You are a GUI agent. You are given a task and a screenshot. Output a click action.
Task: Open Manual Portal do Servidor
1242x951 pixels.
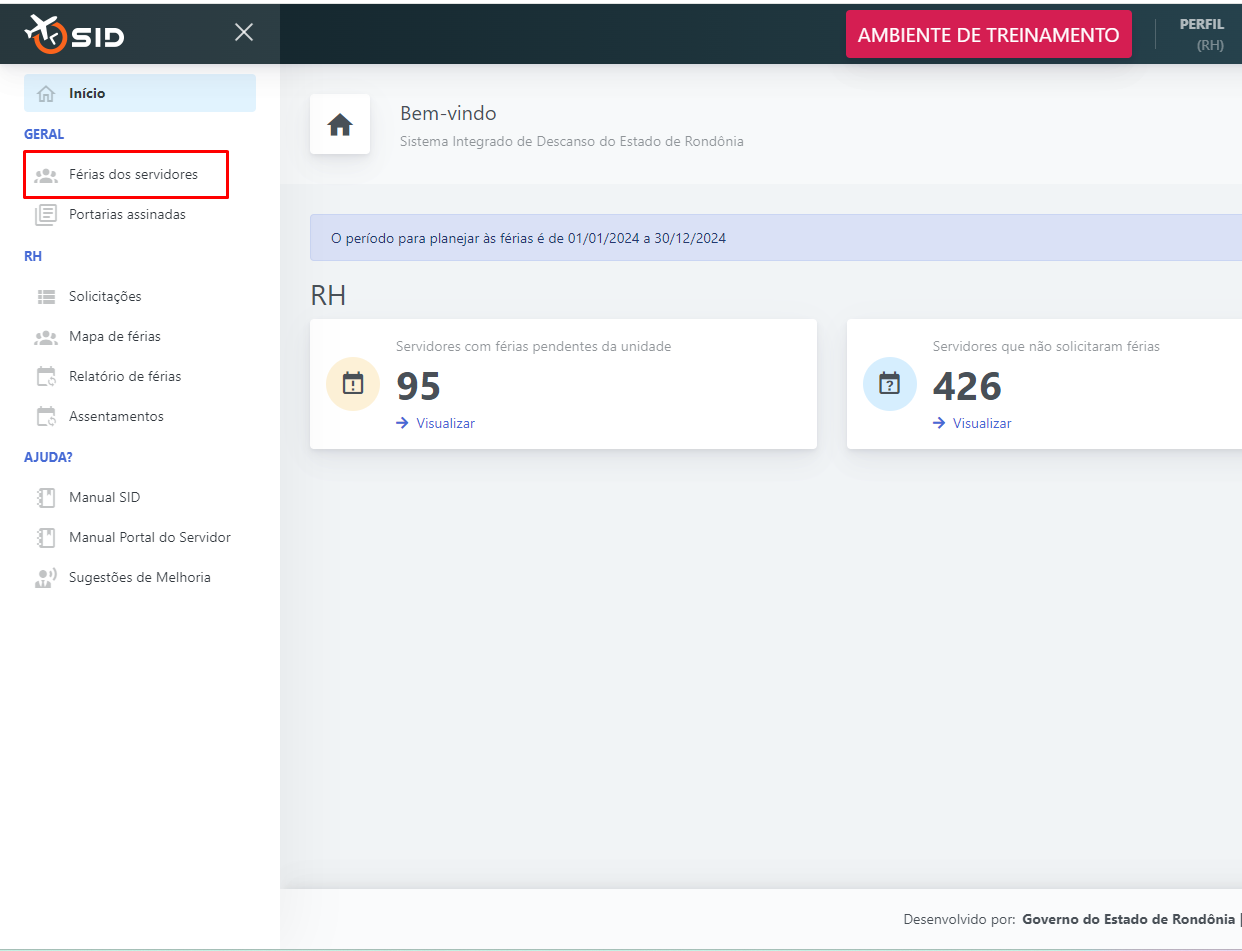(x=149, y=538)
